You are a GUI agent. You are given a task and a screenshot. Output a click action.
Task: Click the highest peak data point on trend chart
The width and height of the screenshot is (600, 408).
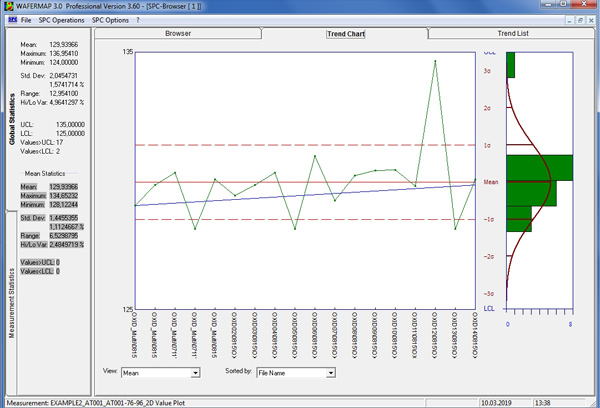pyautogui.click(x=435, y=61)
